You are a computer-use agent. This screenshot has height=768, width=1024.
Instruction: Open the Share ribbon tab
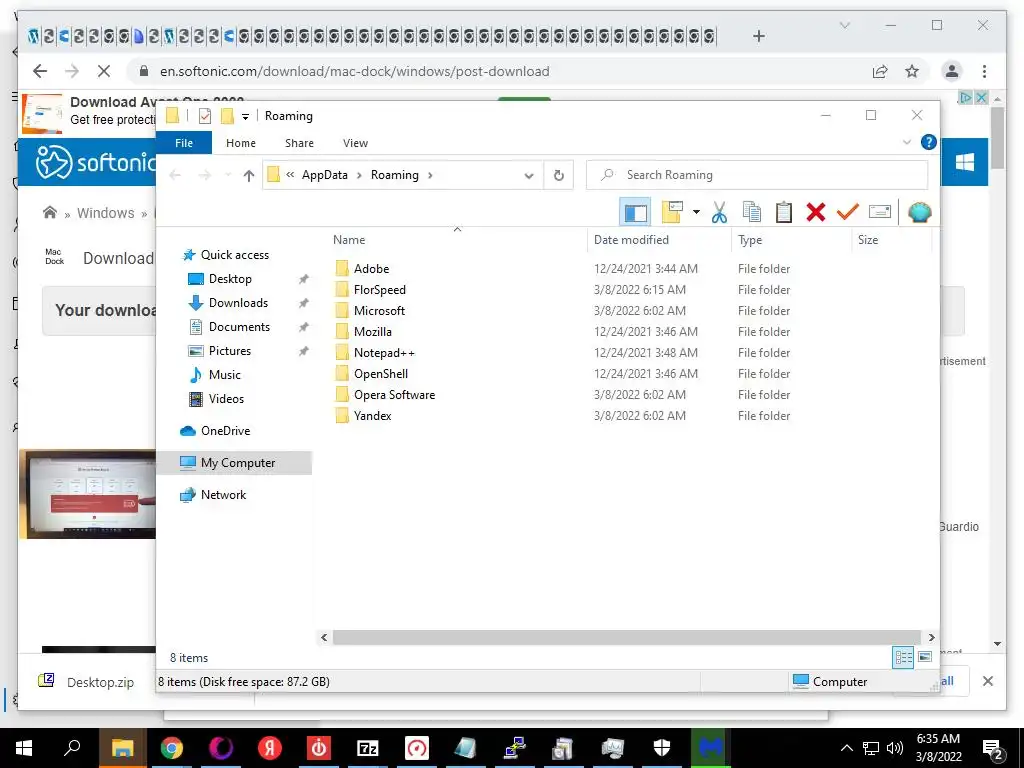299,143
